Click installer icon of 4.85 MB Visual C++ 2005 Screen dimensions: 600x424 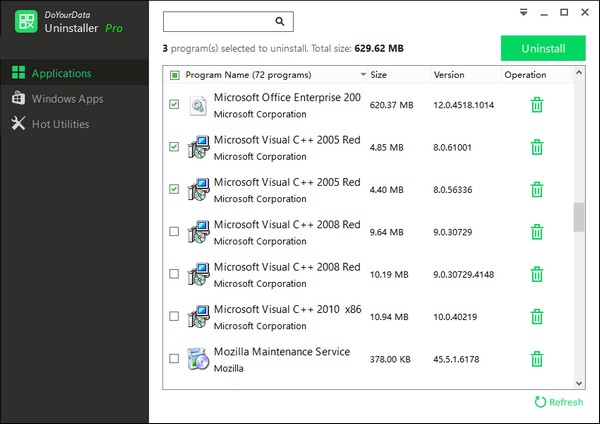(199, 147)
